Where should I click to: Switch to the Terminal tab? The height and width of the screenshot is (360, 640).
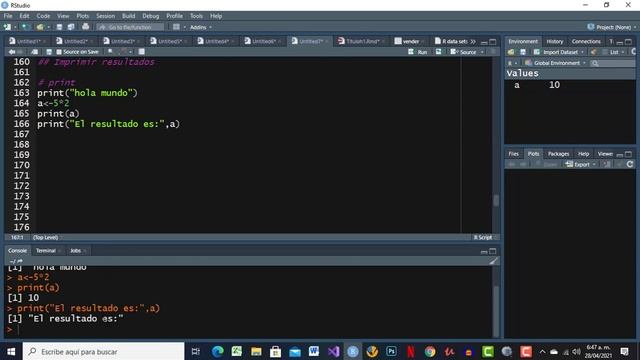pos(46,251)
